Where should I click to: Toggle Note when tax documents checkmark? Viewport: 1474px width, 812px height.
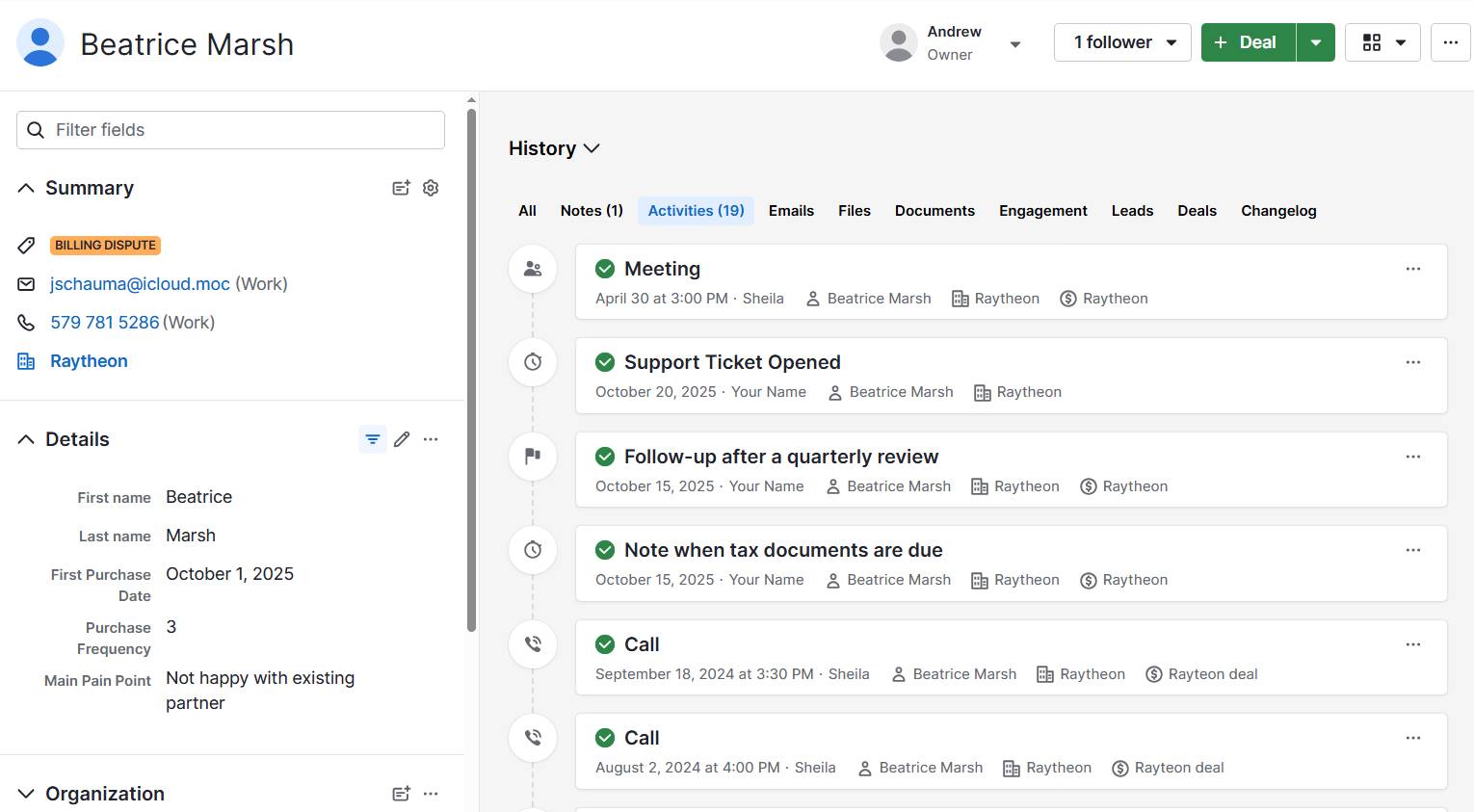pyautogui.click(x=605, y=550)
